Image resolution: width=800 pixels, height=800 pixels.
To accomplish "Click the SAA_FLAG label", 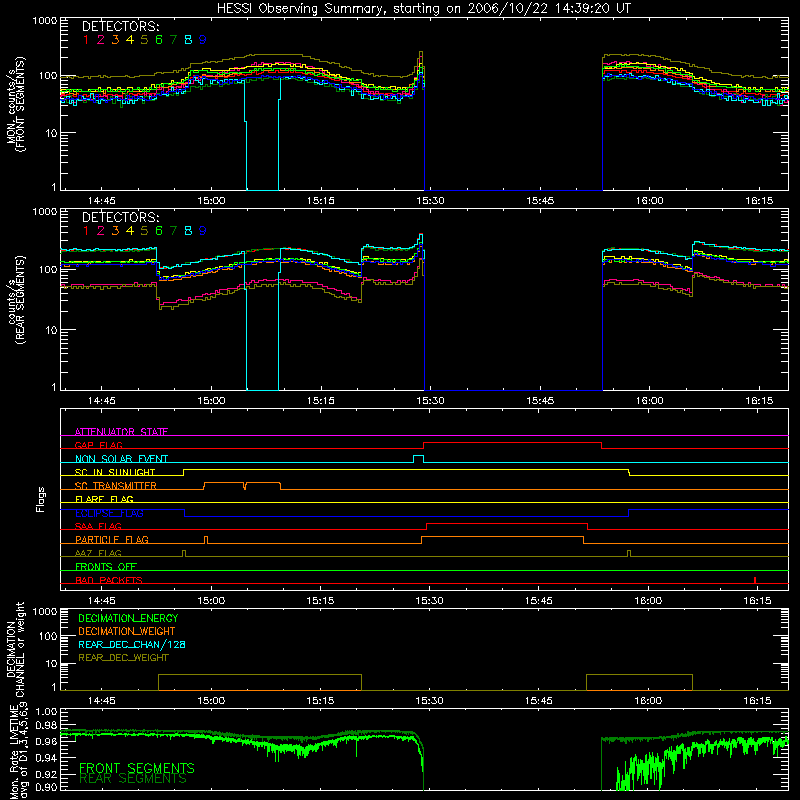I will (x=98, y=526).
